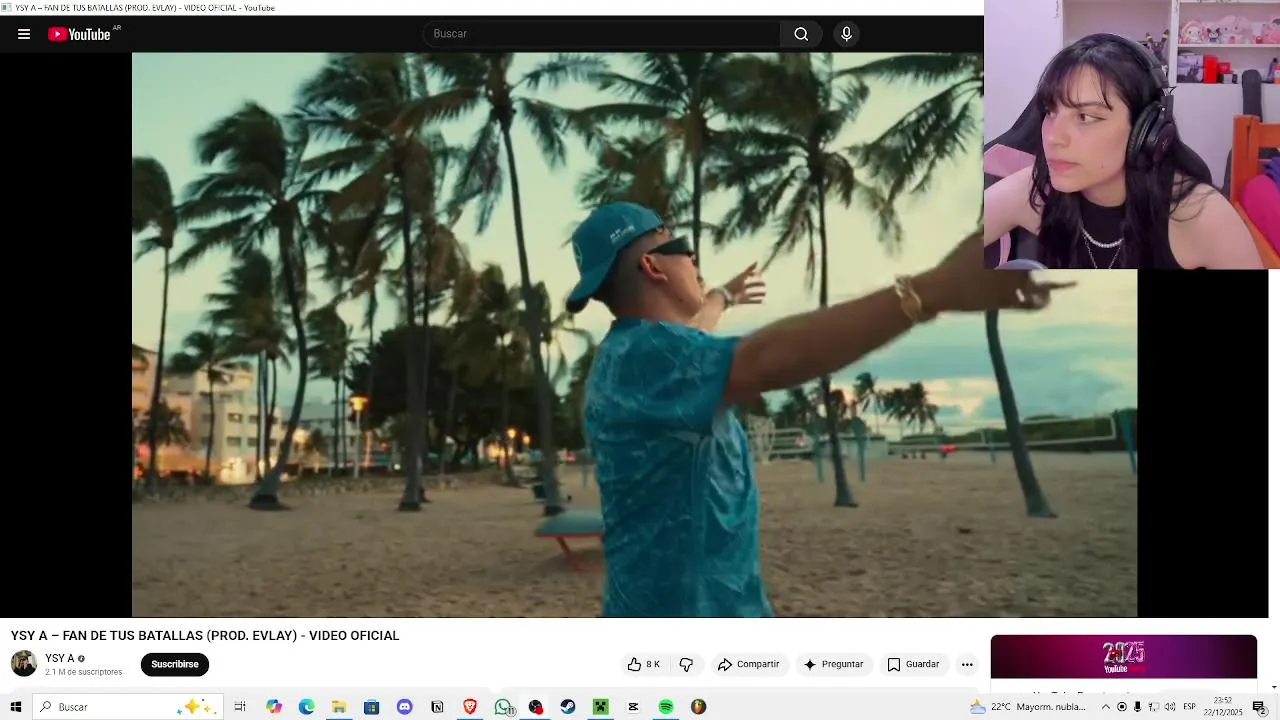
Task: Change the ESP input language
Action: (1190, 707)
